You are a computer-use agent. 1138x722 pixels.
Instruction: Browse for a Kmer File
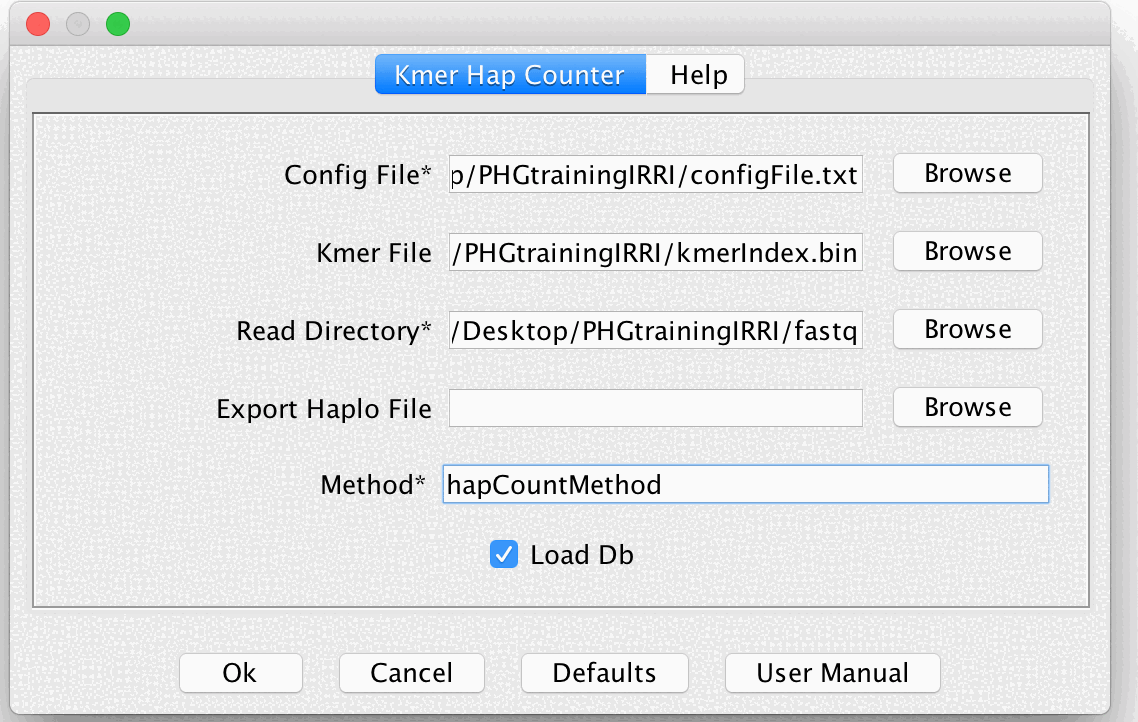pos(966,251)
